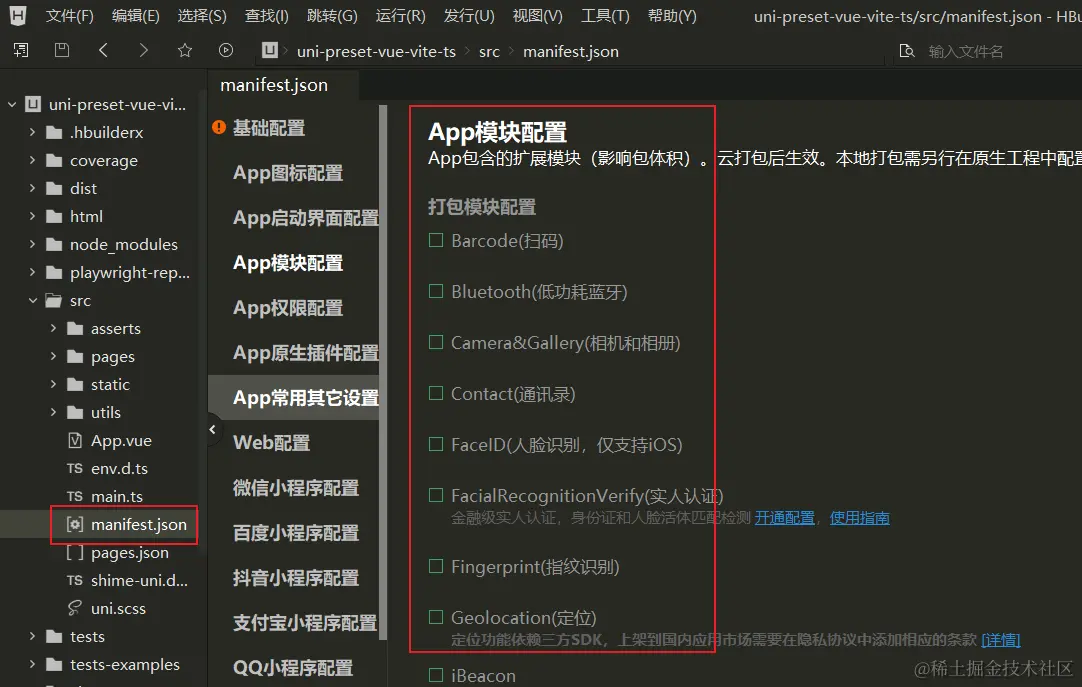Click the file search icon
Viewport: 1082px width, 687px height.
click(x=907, y=50)
